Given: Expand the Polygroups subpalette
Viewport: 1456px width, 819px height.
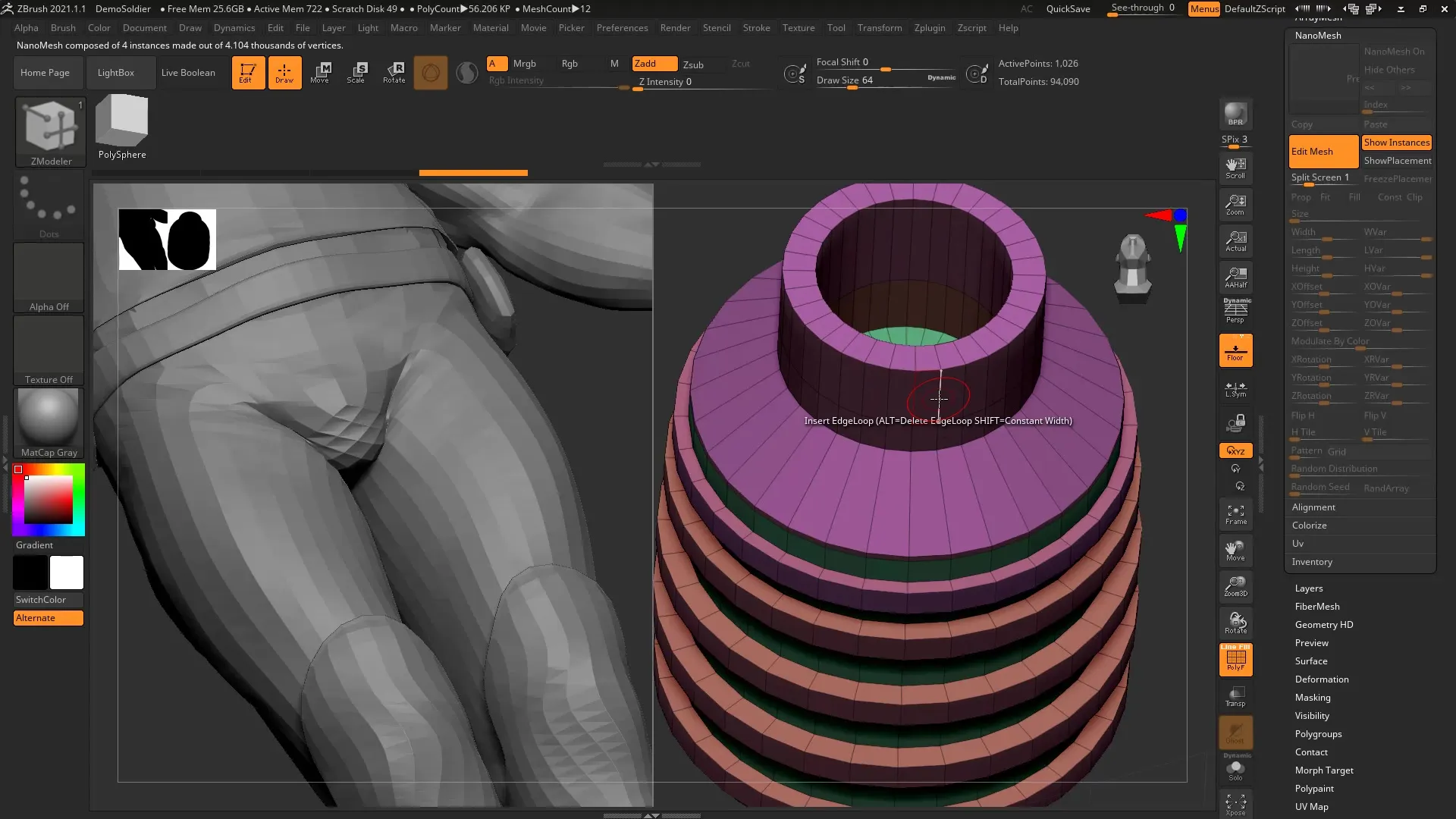Looking at the screenshot, I should tap(1318, 734).
